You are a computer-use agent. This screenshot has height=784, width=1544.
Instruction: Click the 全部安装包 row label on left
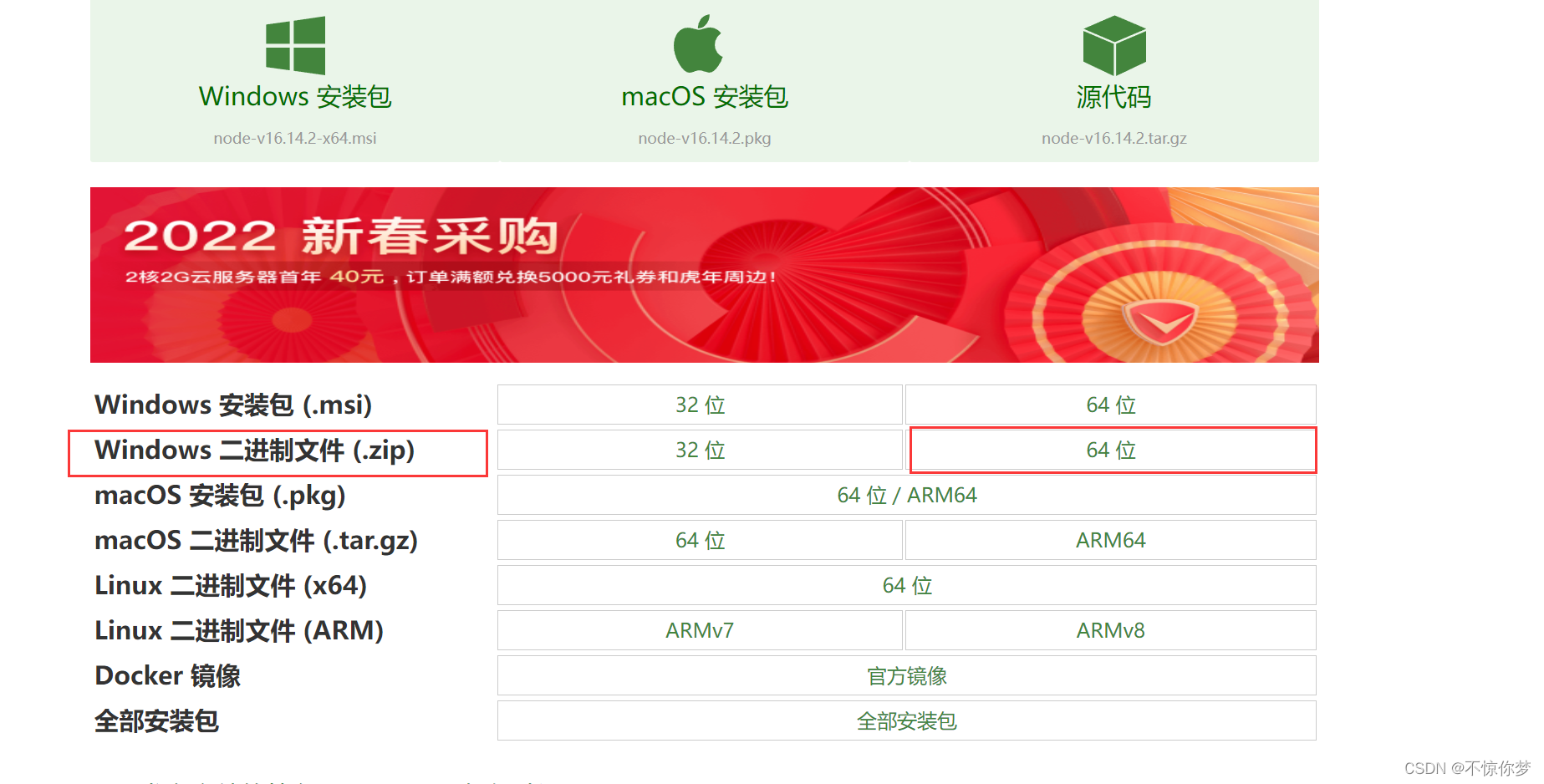click(x=157, y=720)
